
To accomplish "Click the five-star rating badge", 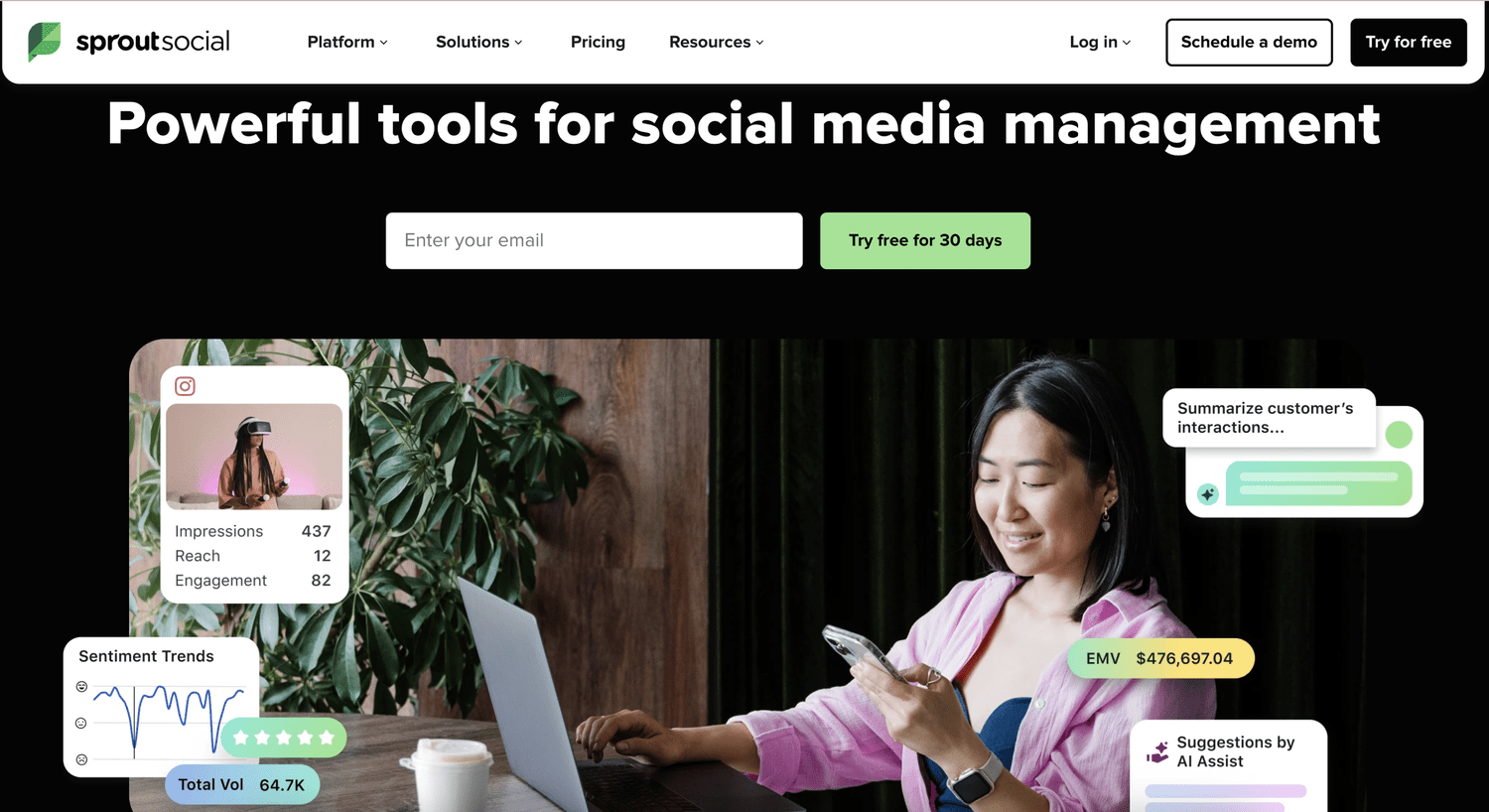I will coord(283,738).
